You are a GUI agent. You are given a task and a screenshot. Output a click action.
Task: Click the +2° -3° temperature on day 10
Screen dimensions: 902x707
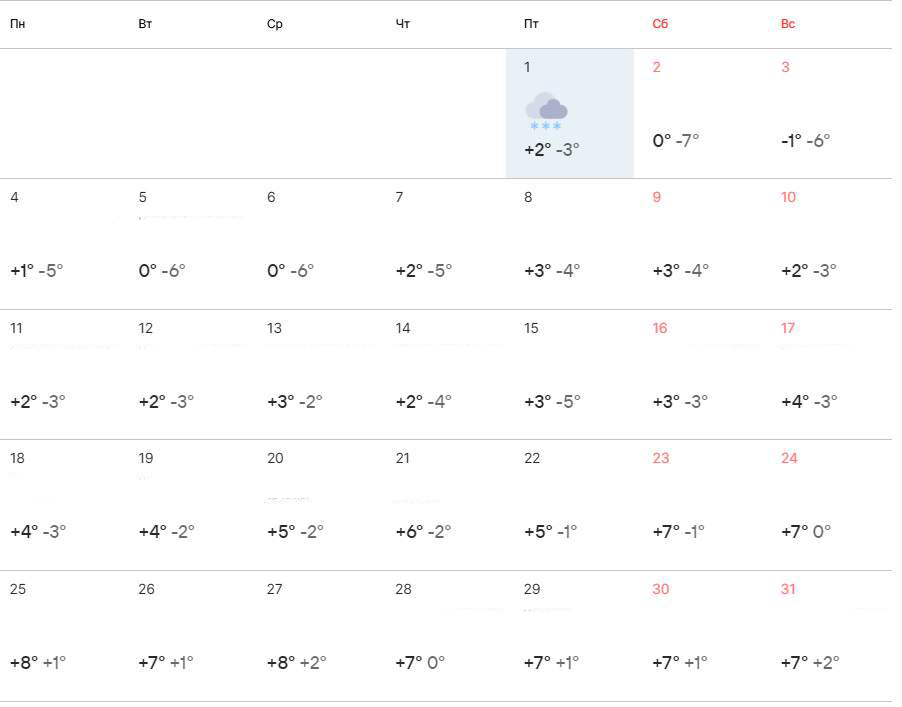(808, 270)
